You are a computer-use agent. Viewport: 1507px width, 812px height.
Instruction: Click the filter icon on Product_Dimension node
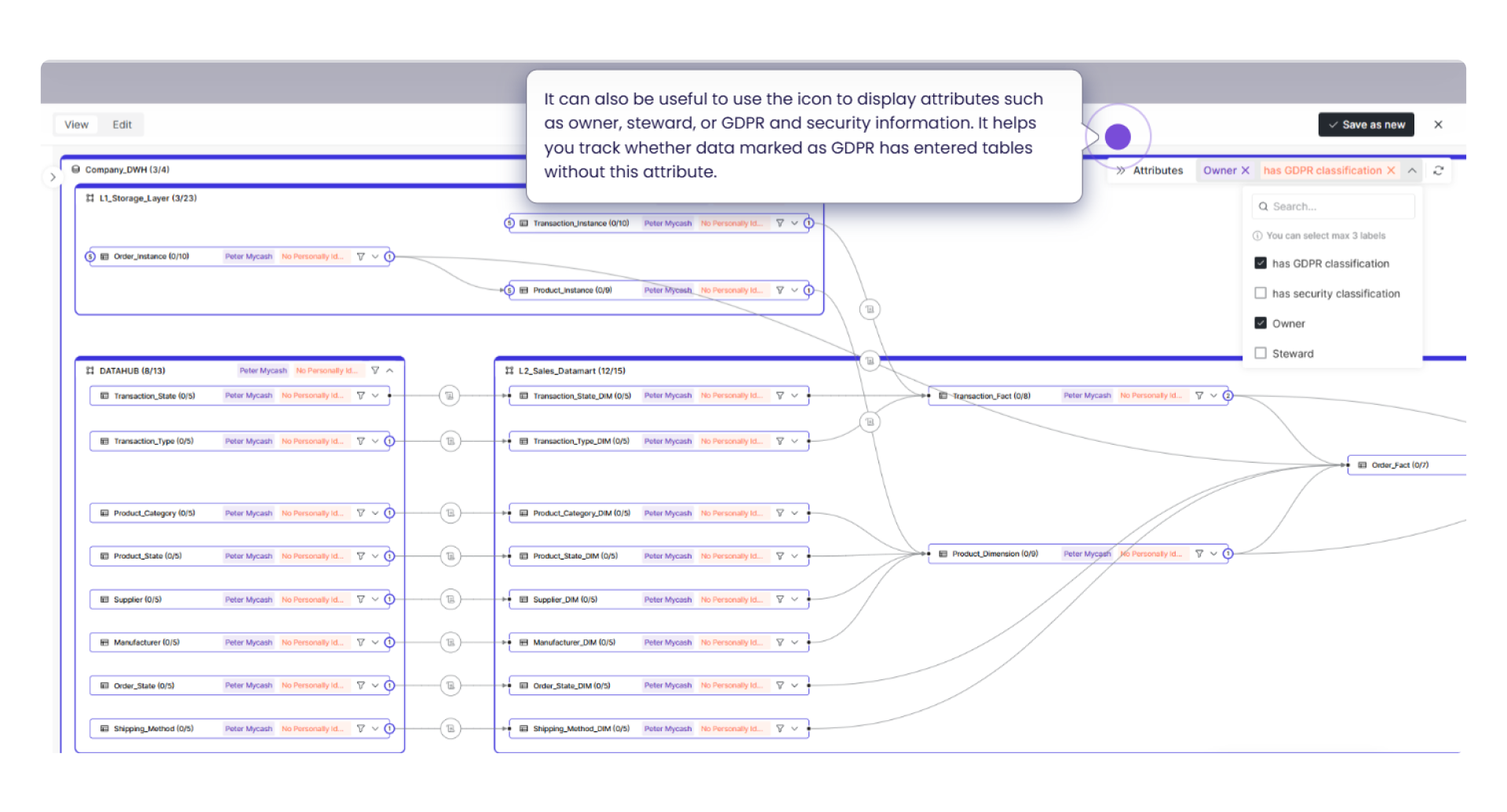click(1199, 553)
